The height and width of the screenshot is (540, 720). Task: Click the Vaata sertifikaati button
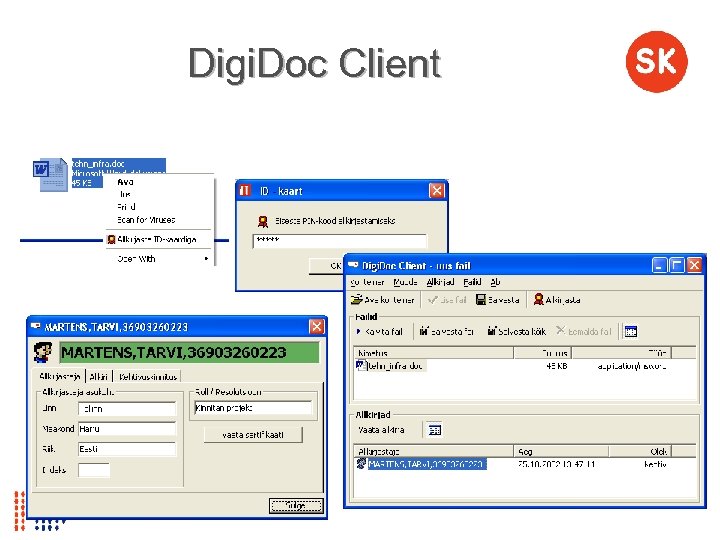pos(253,434)
